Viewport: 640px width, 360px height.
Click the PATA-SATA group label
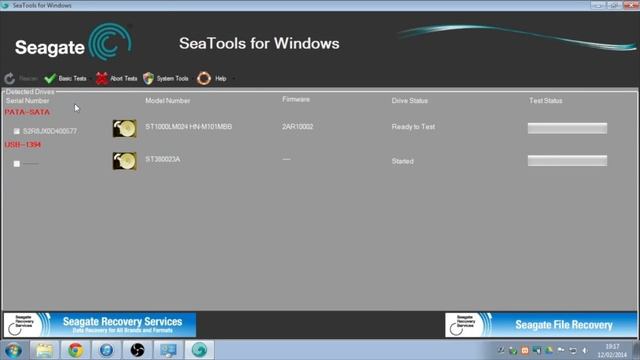pos(27,112)
